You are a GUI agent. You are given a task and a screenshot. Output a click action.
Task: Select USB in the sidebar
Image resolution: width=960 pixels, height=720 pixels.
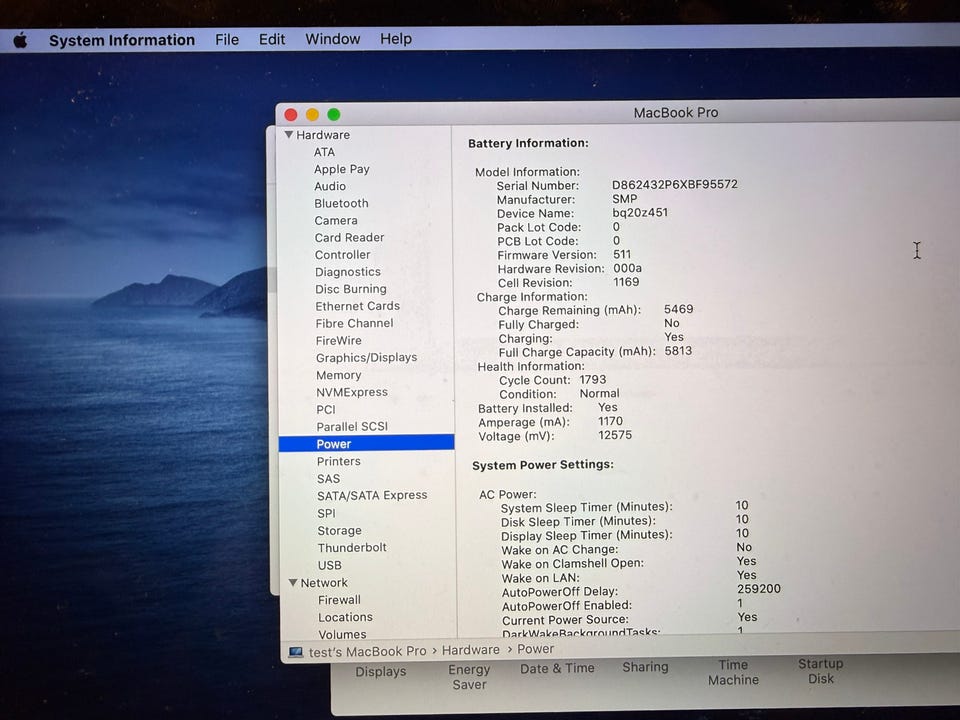pos(329,565)
